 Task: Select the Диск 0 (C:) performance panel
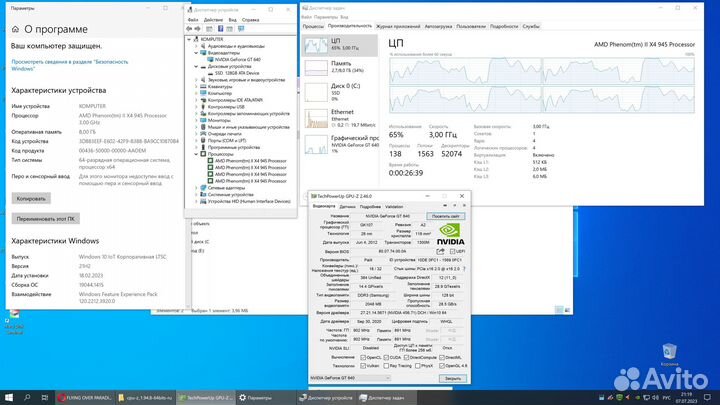(340, 92)
